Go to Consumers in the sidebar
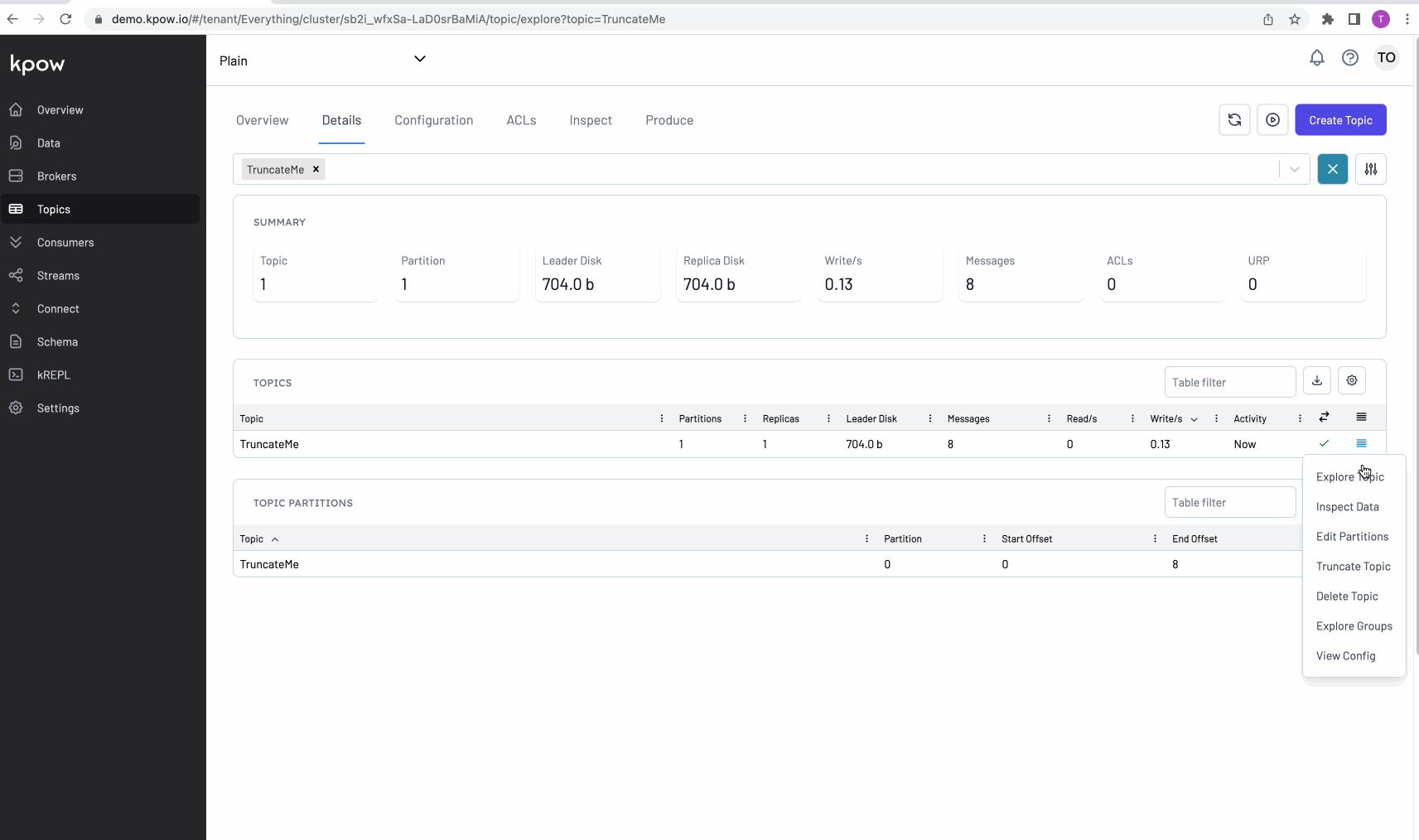 pos(65,243)
